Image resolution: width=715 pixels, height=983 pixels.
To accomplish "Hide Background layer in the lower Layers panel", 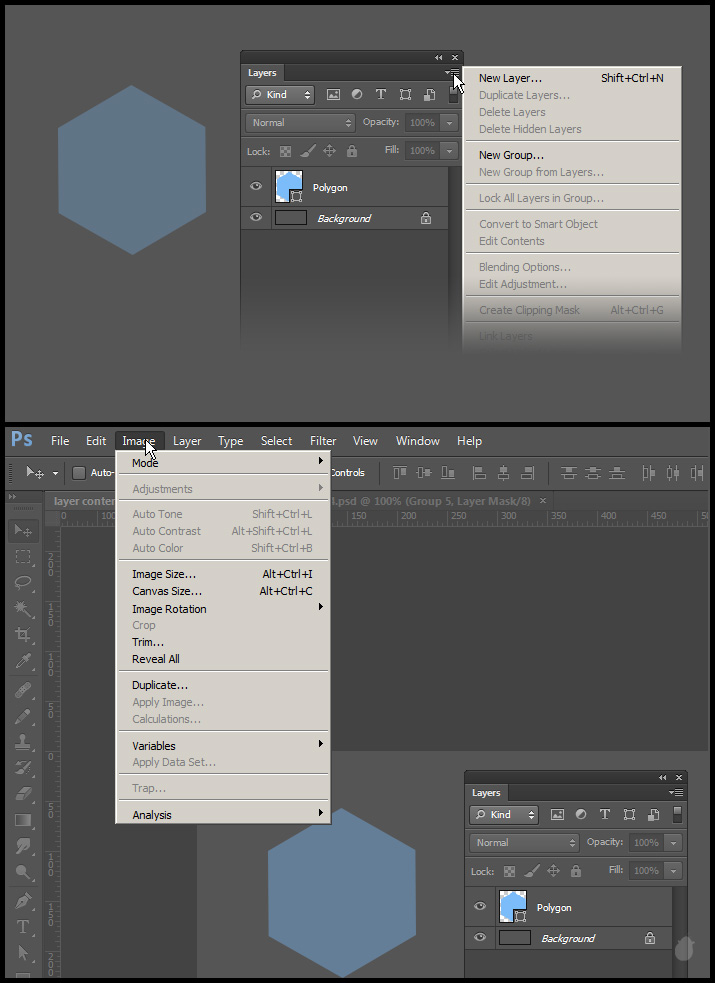I will point(480,938).
